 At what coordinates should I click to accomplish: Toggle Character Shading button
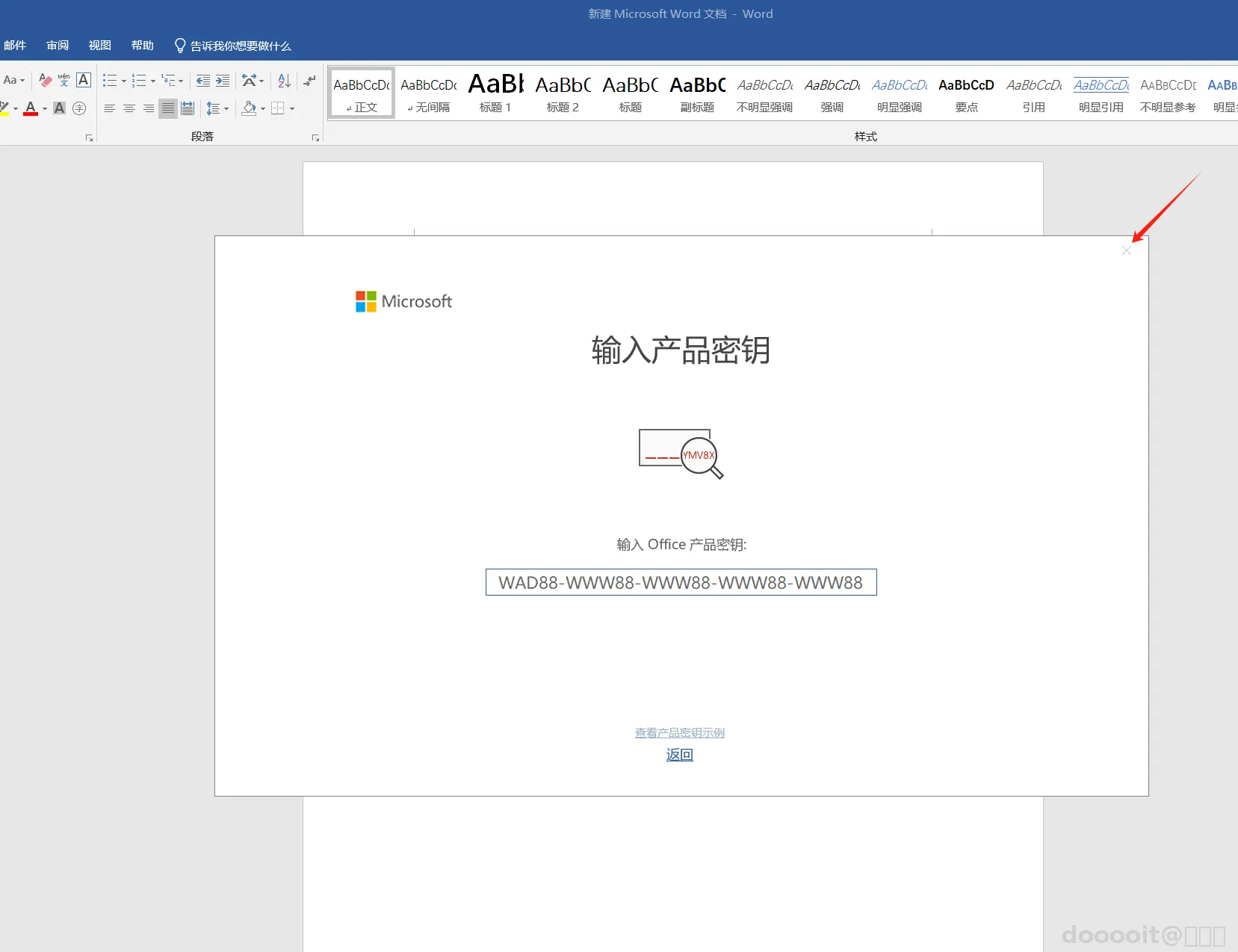tap(59, 108)
